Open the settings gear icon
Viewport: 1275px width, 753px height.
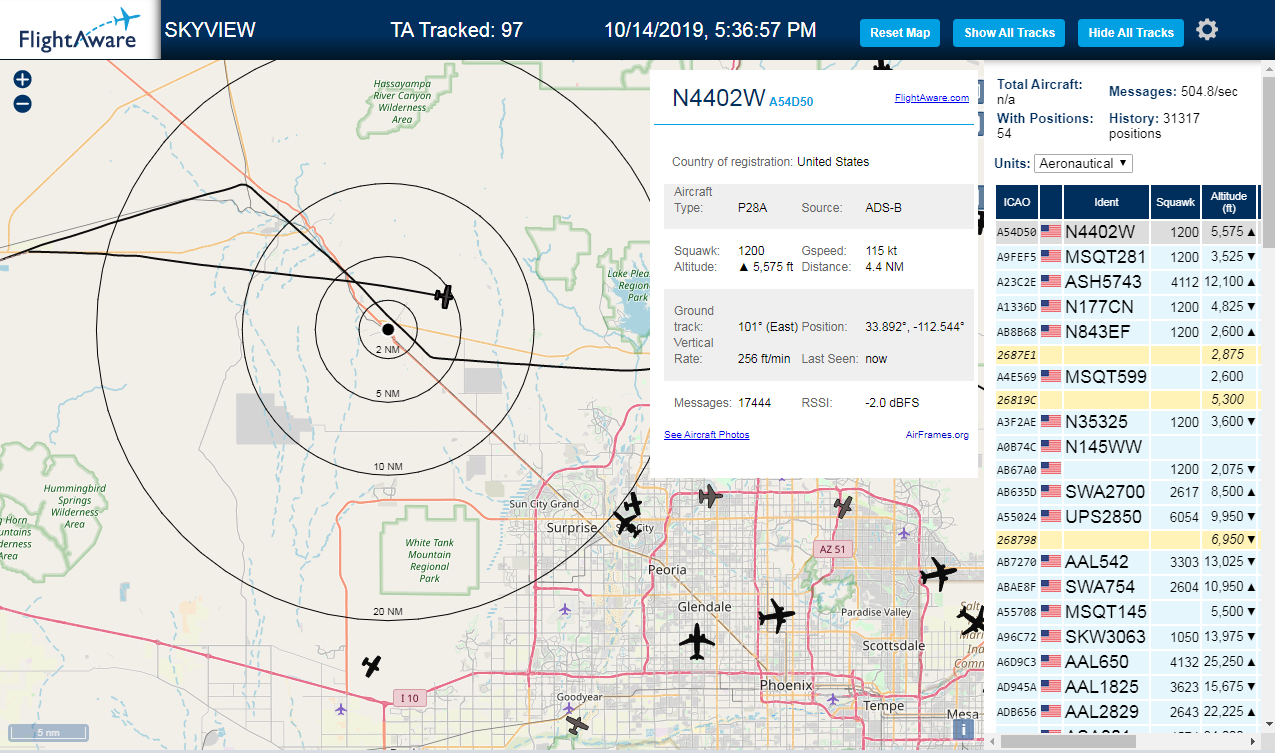(1207, 30)
